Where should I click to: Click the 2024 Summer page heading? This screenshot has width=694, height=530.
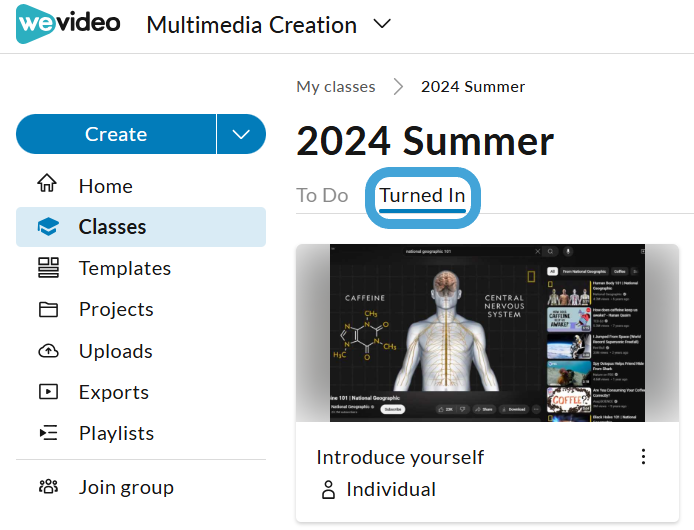[425, 141]
